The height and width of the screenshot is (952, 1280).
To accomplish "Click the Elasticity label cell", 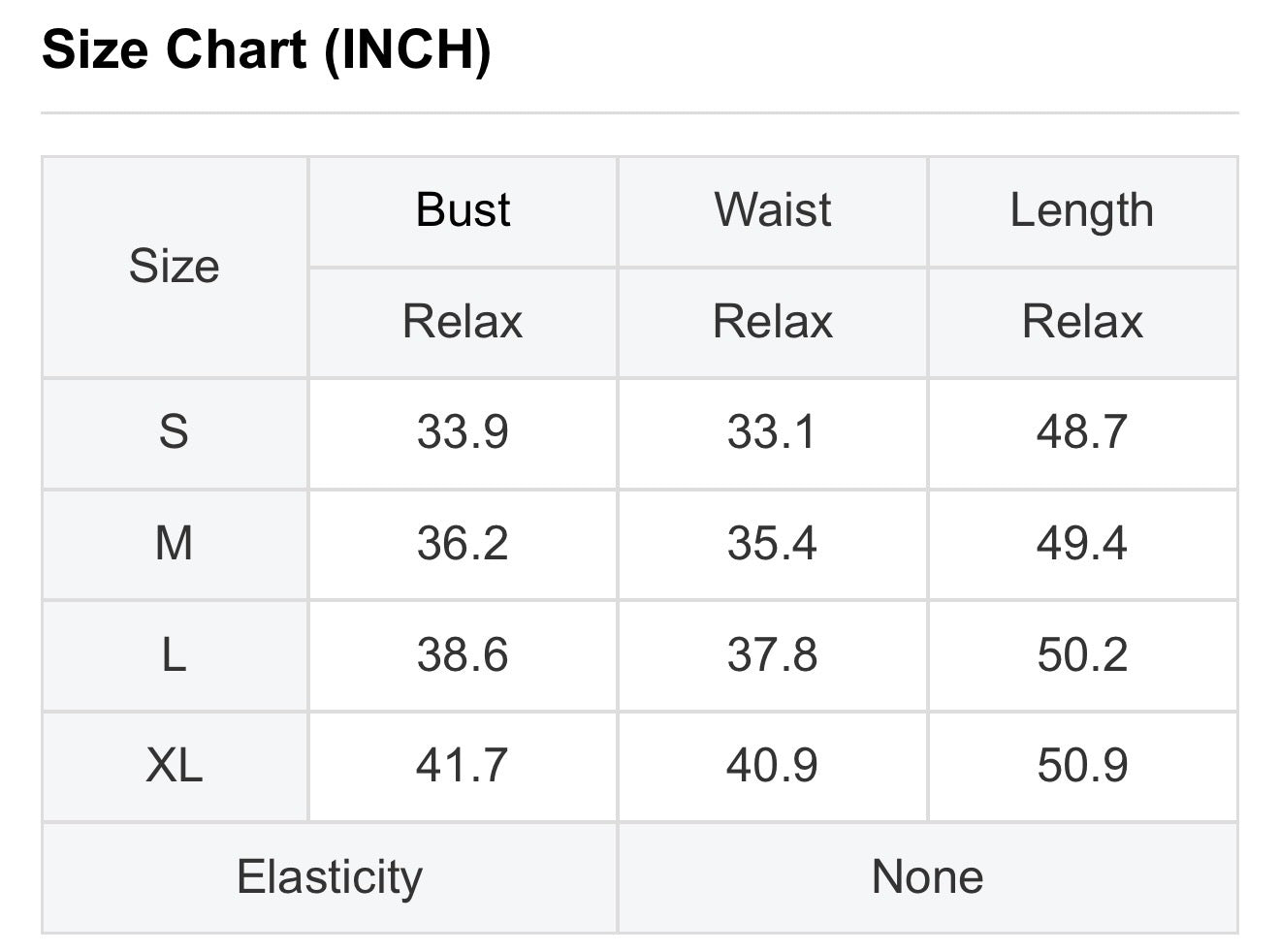I will click(330, 877).
